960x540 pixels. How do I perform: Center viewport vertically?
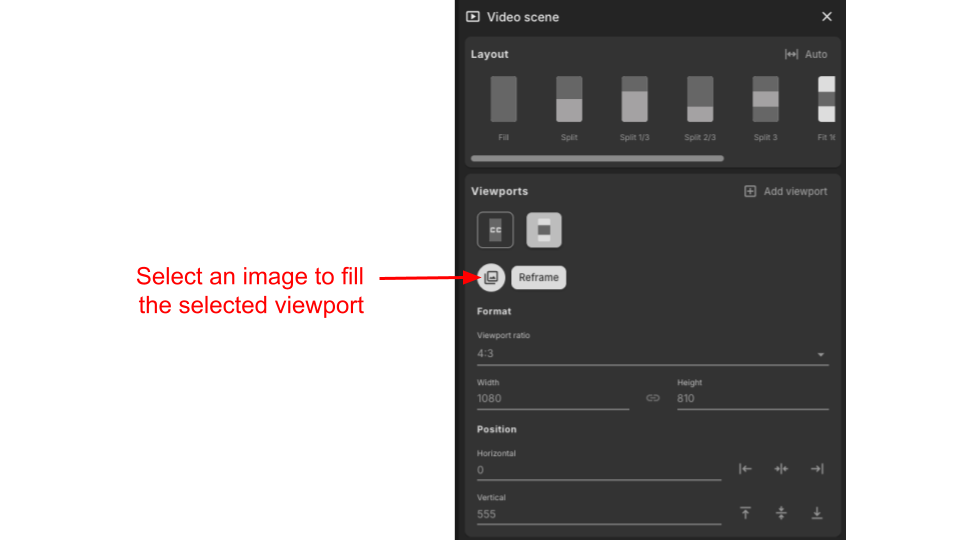click(x=781, y=513)
